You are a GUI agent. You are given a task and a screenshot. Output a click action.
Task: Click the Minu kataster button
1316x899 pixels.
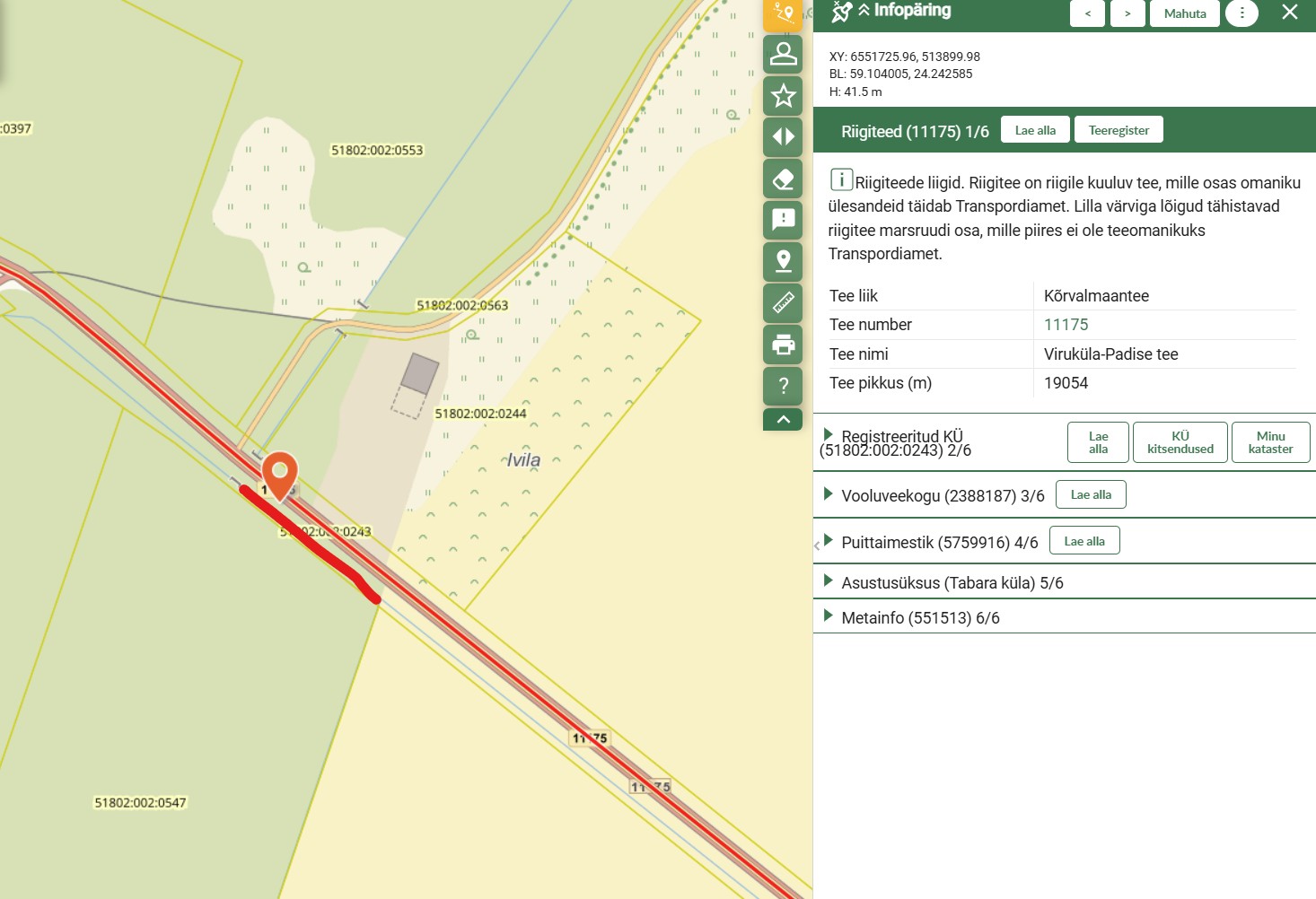pos(1270,442)
